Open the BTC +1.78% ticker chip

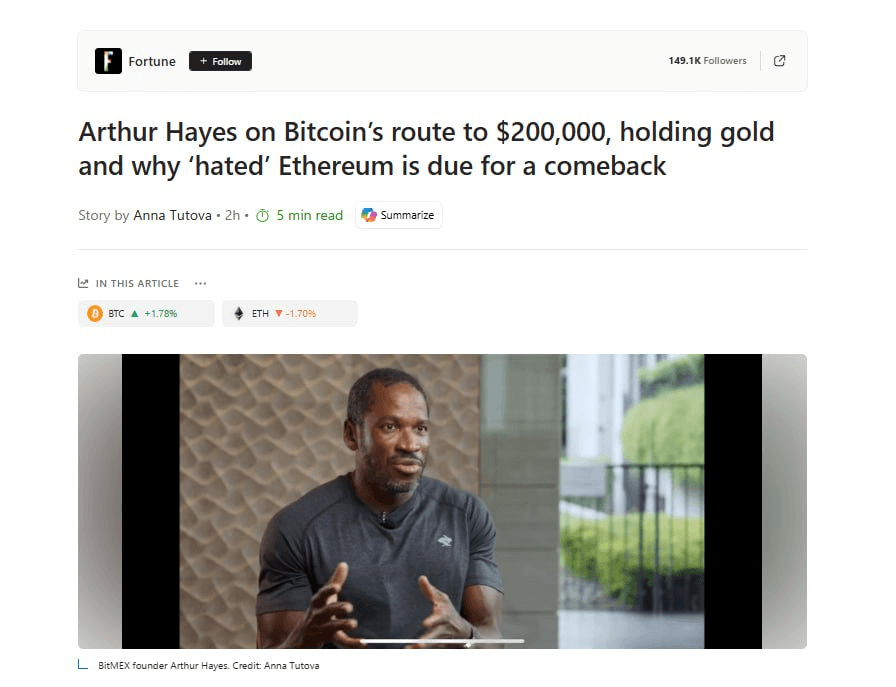[x=146, y=314]
